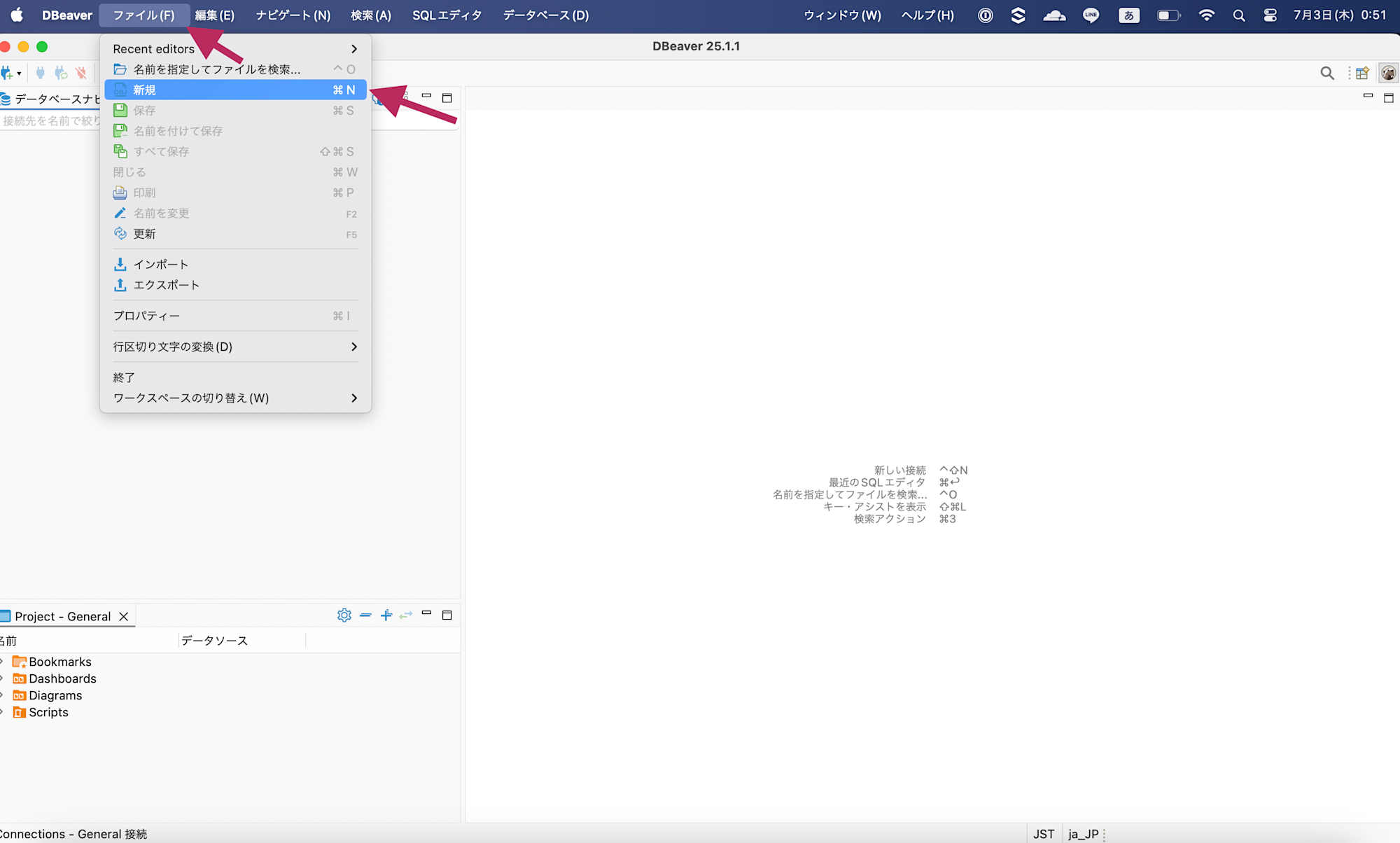Open the ウィンドウ(W) menu
The width and height of the screenshot is (1400, 843).
coord(842,15)
